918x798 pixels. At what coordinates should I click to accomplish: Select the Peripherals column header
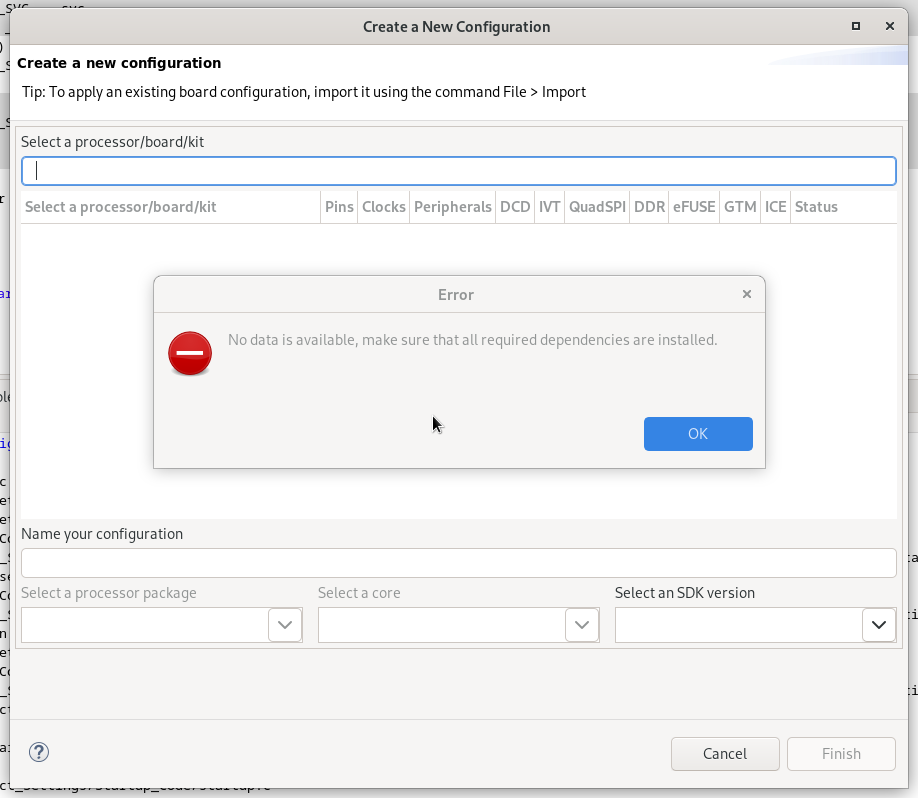453,207
